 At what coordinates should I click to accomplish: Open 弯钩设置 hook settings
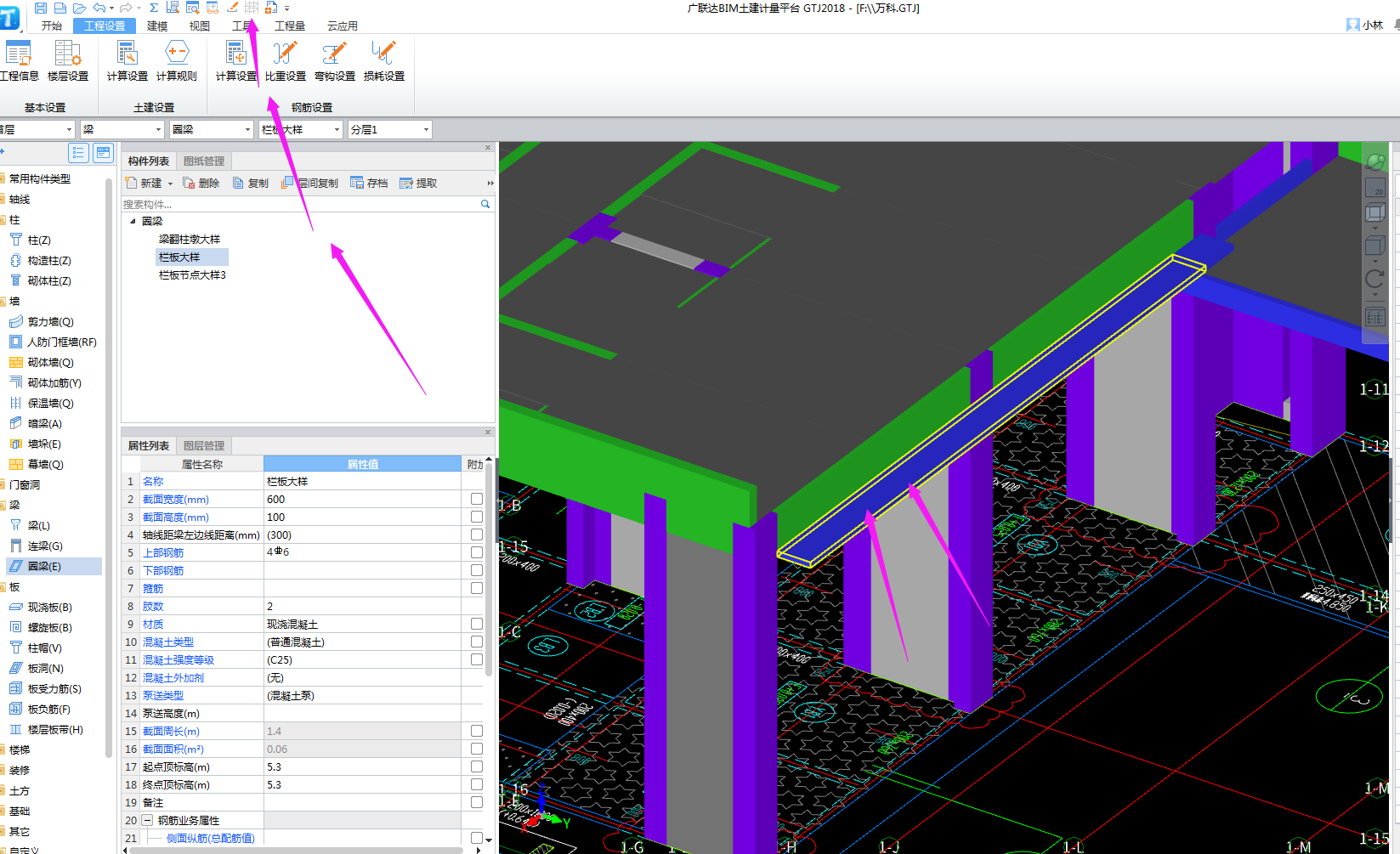click(335, 61)
